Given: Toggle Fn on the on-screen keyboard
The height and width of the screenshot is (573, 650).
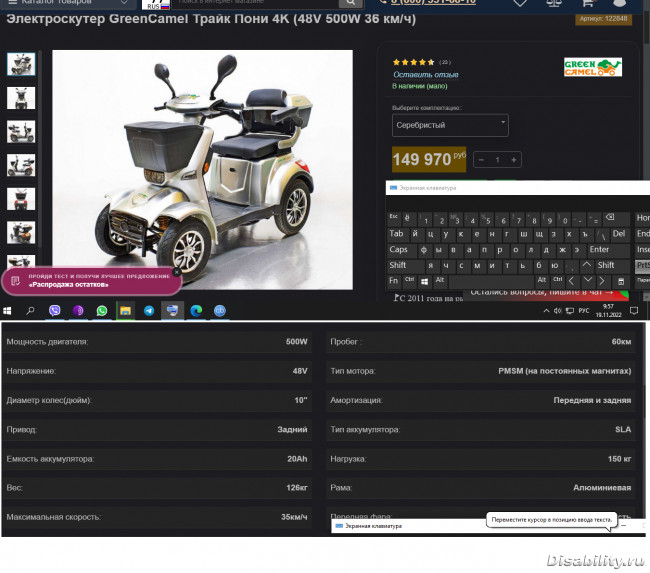Looking at the screenshot, I should pos(393,281).
